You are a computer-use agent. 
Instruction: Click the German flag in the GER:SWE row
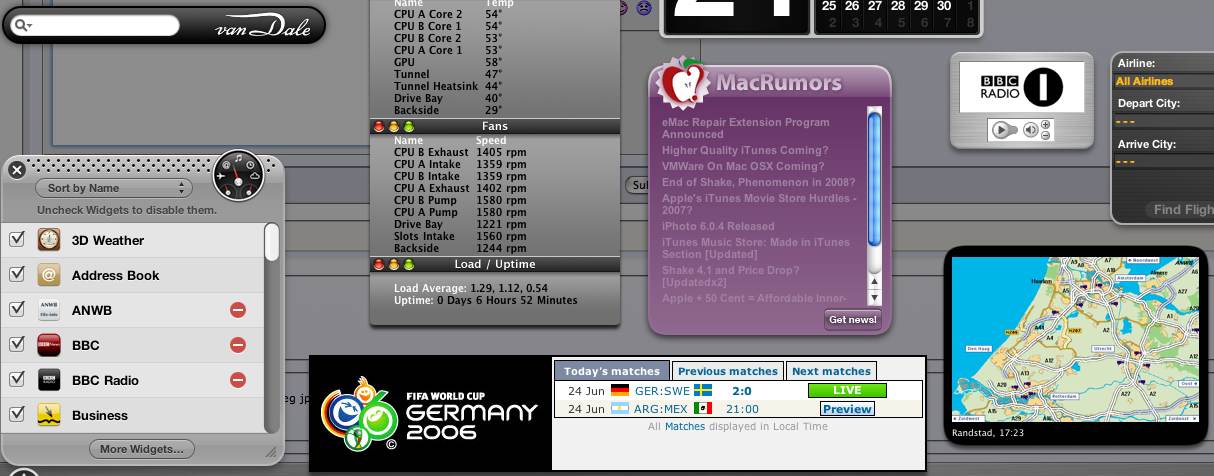tap(620, 390)
